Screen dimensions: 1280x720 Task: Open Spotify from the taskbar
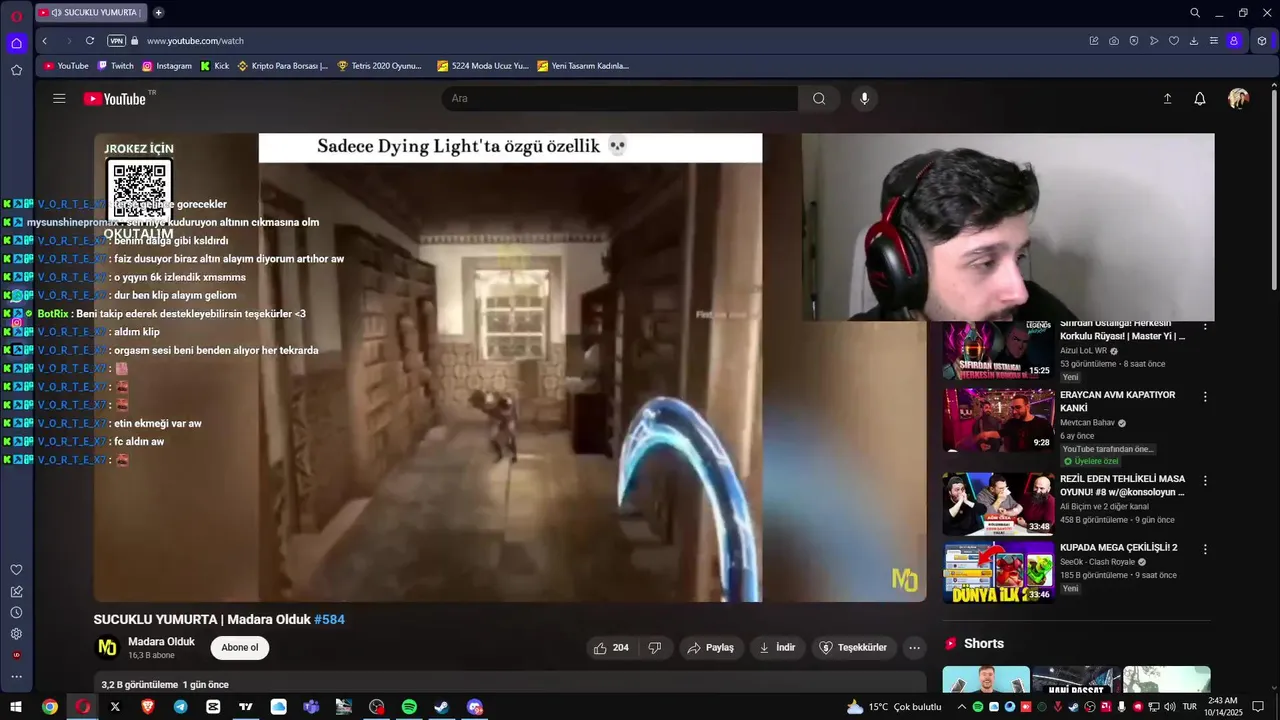tap(409, 707)
